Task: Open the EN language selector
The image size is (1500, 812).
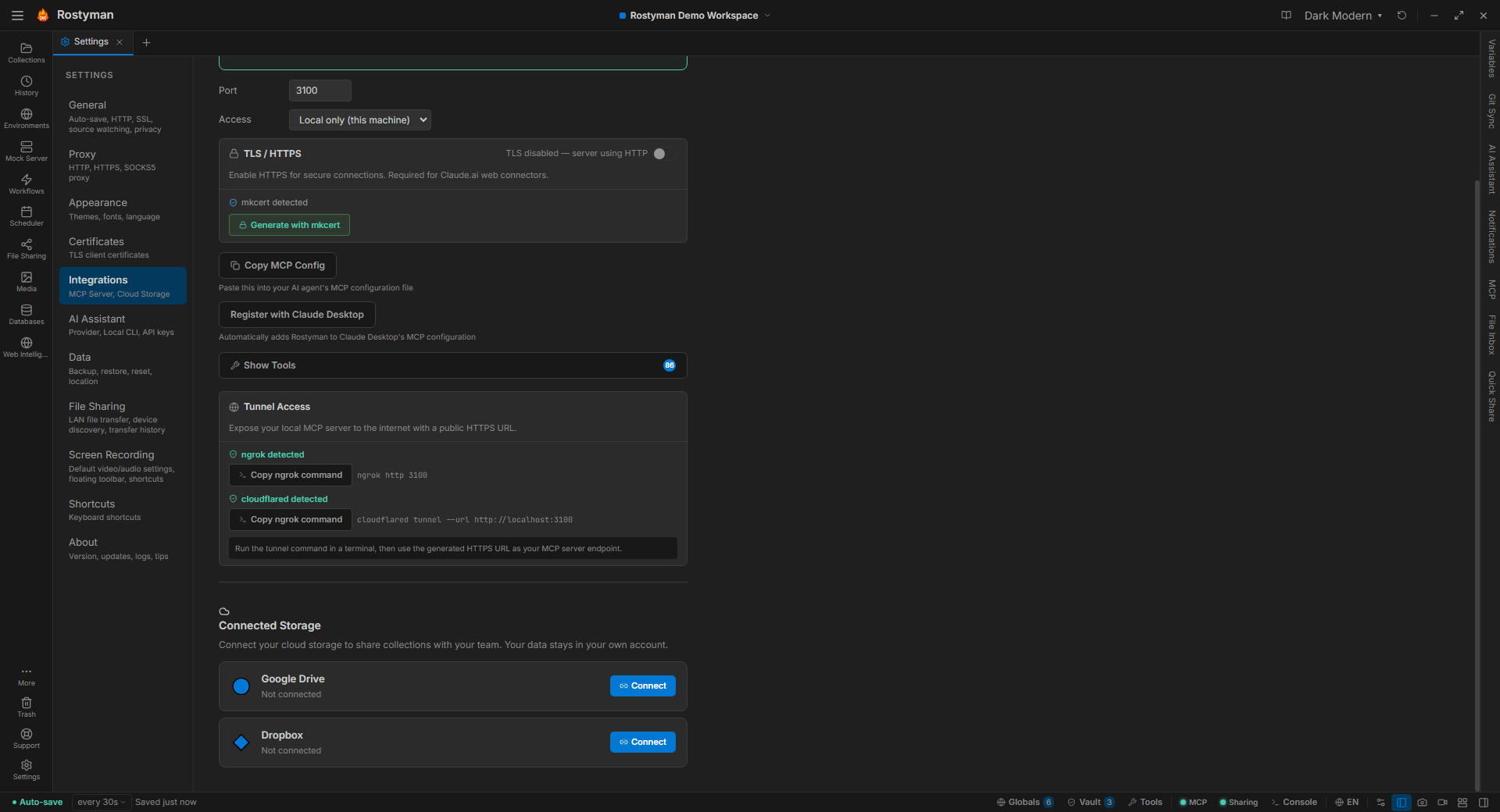Action: (x=1347, y=802)
